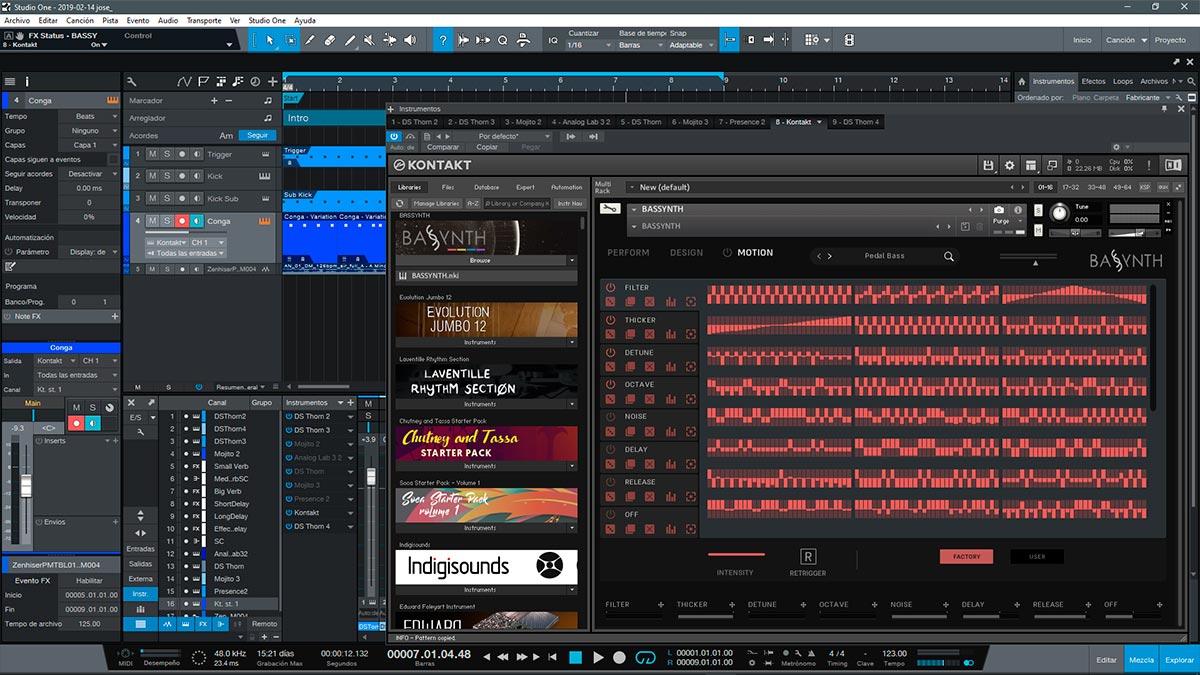This screenshot has height=675, width=1200.
Task: Search Bassynth presets with magnifier icon
Action: 949,256
